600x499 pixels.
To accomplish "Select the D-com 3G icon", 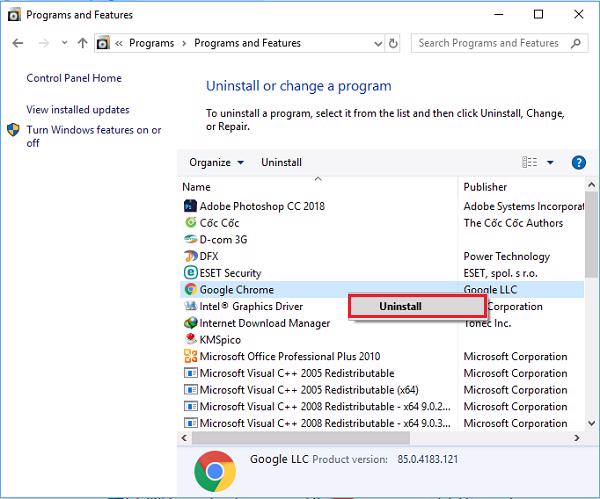I will (190, 239).
